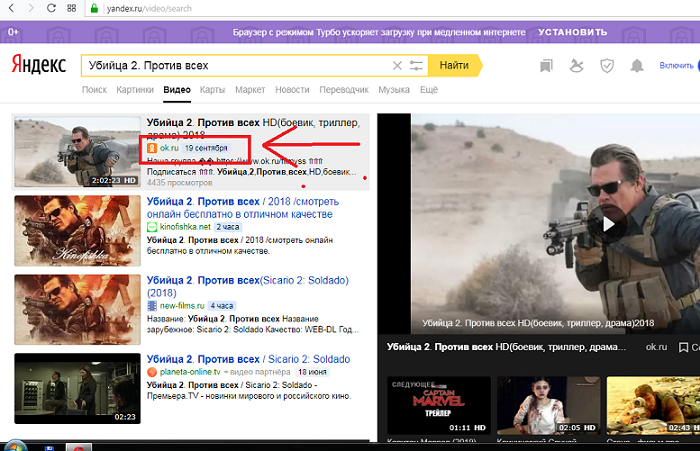Save the video with the bookmark icon
The height and width of the screenshot is (451, 700).
click(x=683, y=347)
